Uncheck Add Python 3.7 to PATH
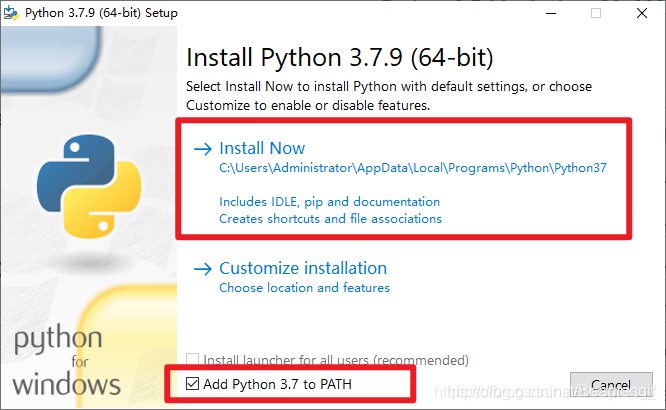This screenshot has width=666, height=410. (192, 384)
